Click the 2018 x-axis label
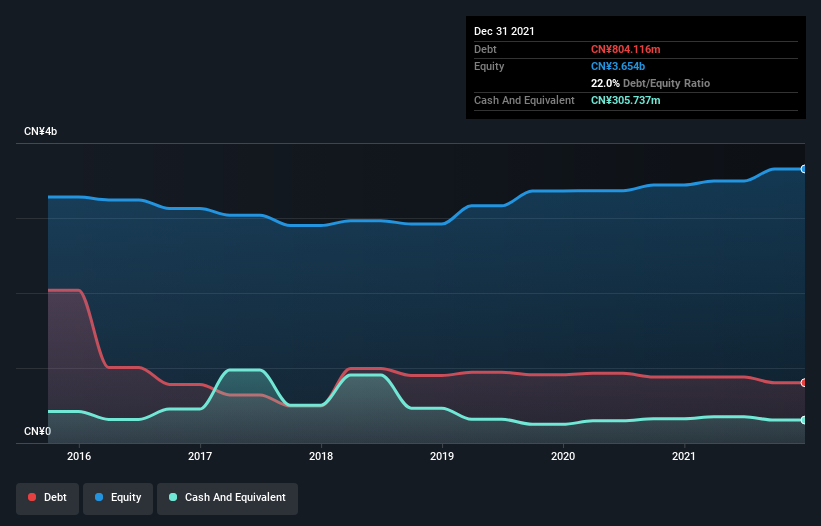The width and height of the screenshot is (821, 526). coord(321,456)
